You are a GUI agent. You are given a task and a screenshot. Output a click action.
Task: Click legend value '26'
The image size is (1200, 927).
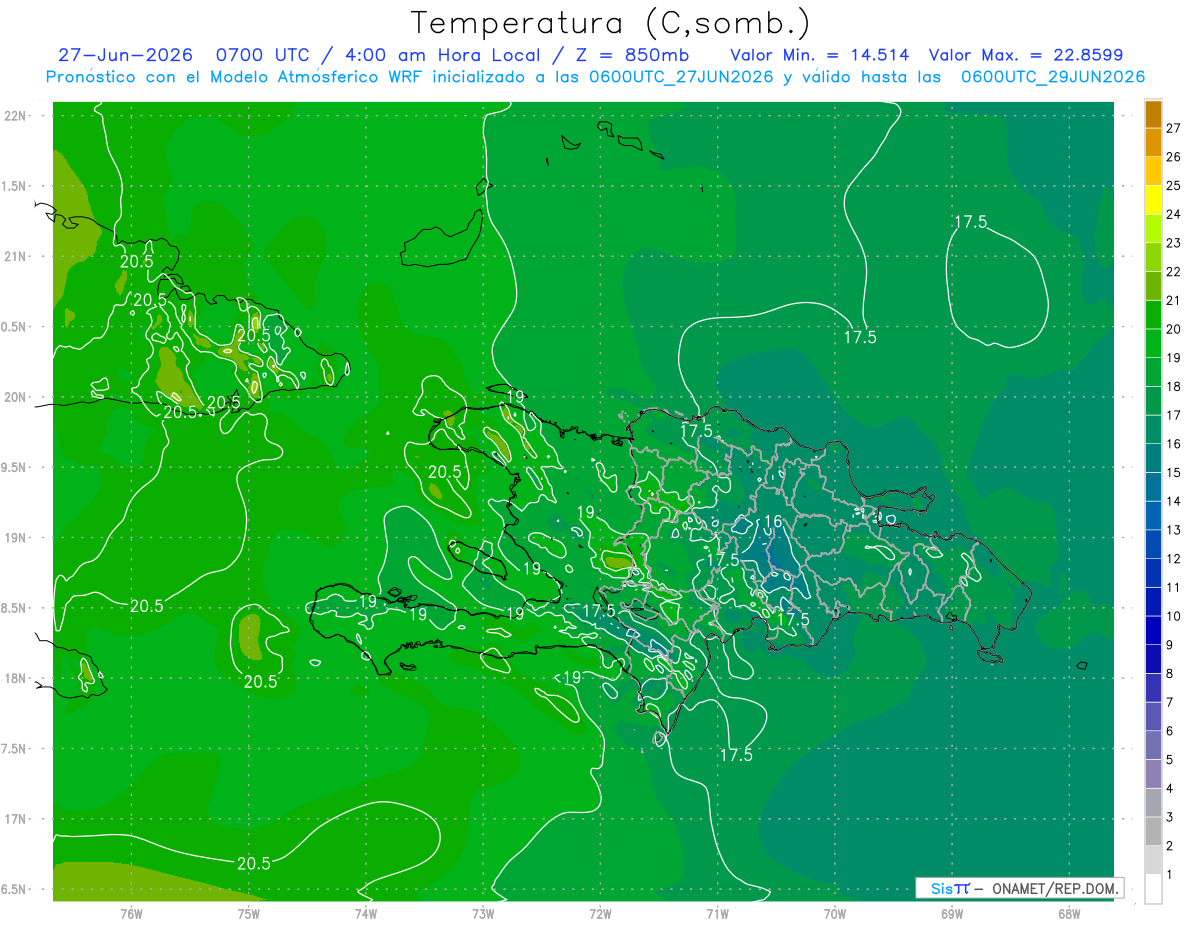[1174, 157]
